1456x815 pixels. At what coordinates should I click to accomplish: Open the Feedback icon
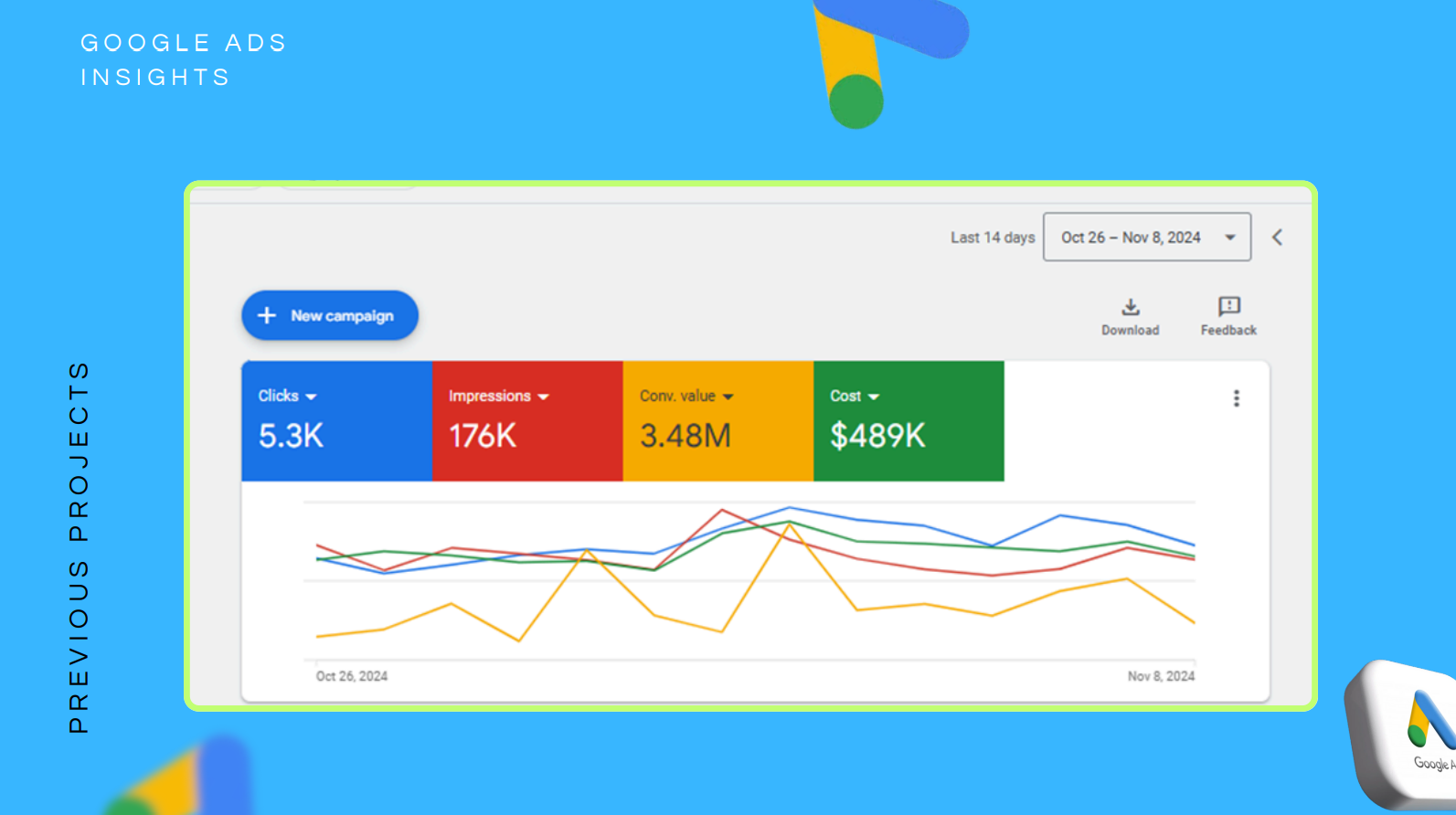point(1228,307)
